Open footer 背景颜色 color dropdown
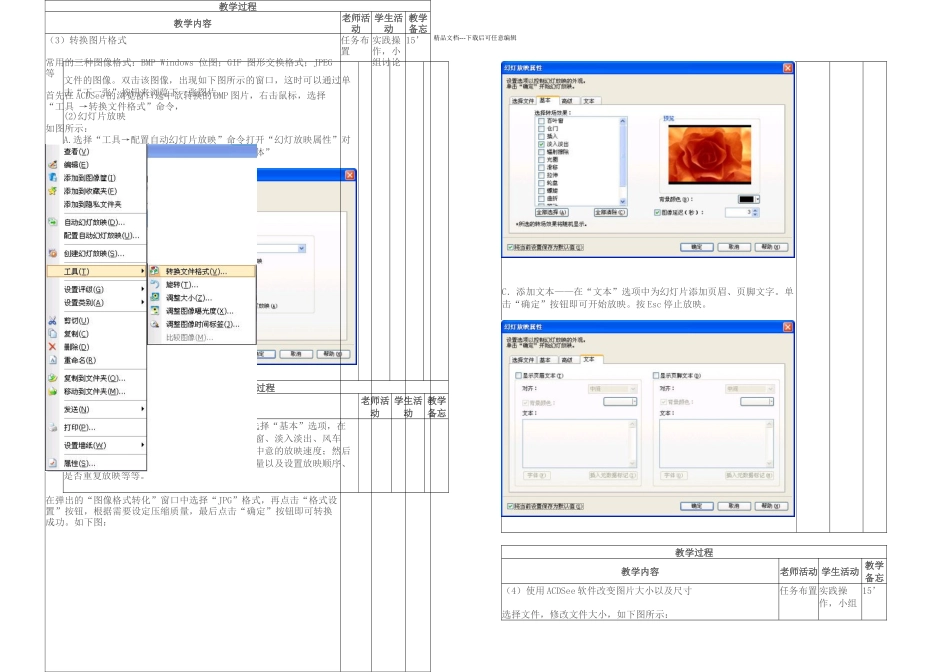950x672 pixels. pos(757,402)
